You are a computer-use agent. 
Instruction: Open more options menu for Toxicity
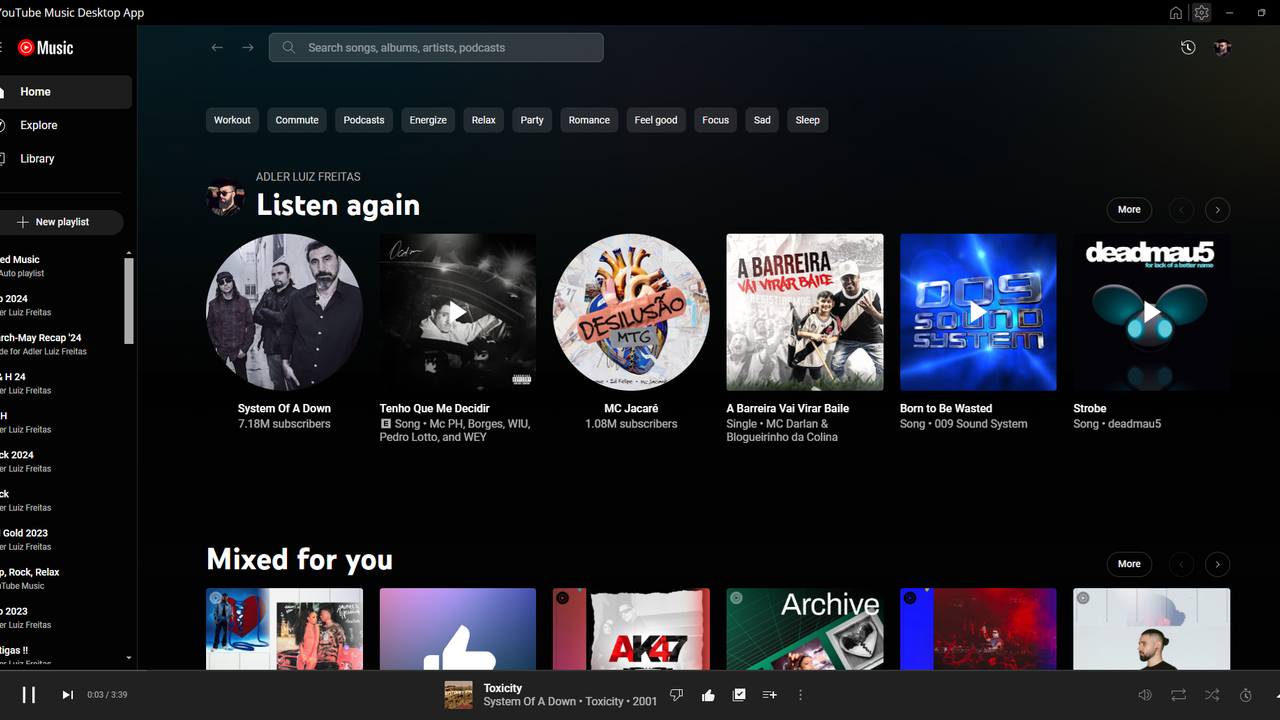pyautogui.click(x=800, y=695)
